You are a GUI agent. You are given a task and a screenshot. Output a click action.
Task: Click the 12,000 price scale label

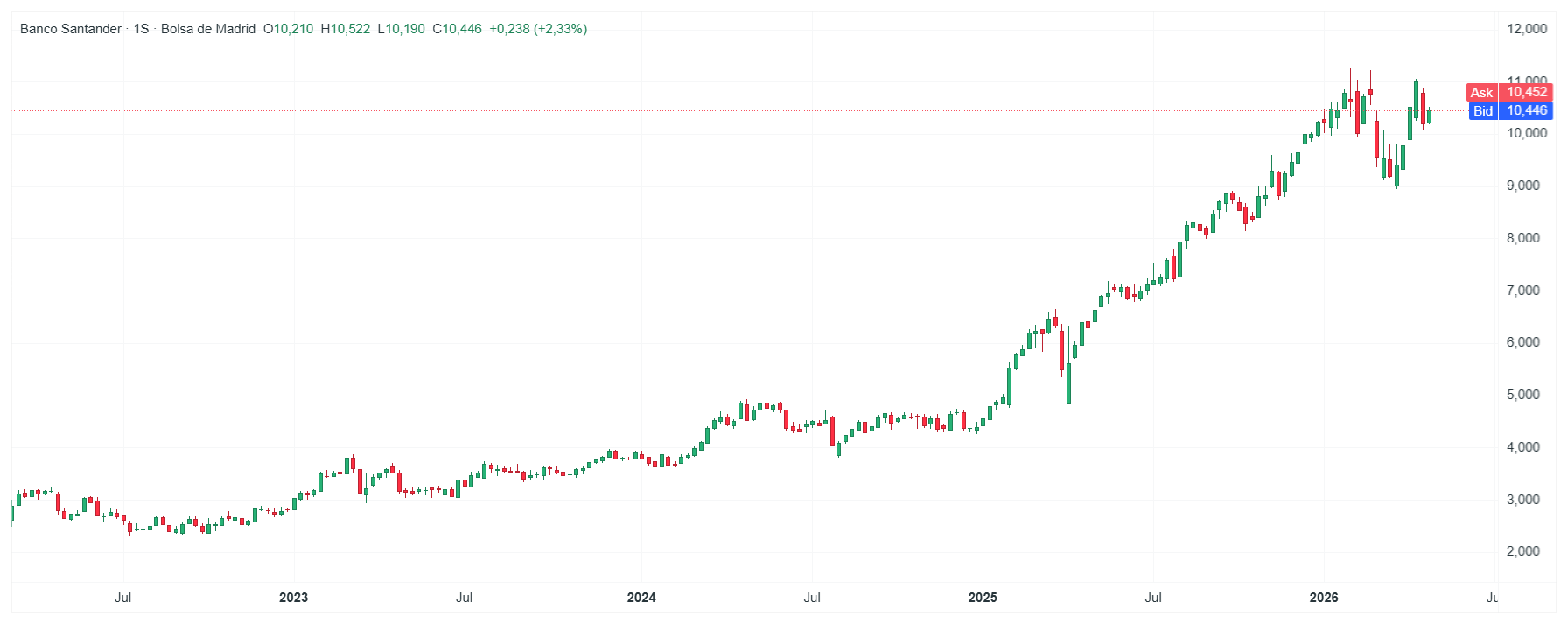(x=1527, y=29)
